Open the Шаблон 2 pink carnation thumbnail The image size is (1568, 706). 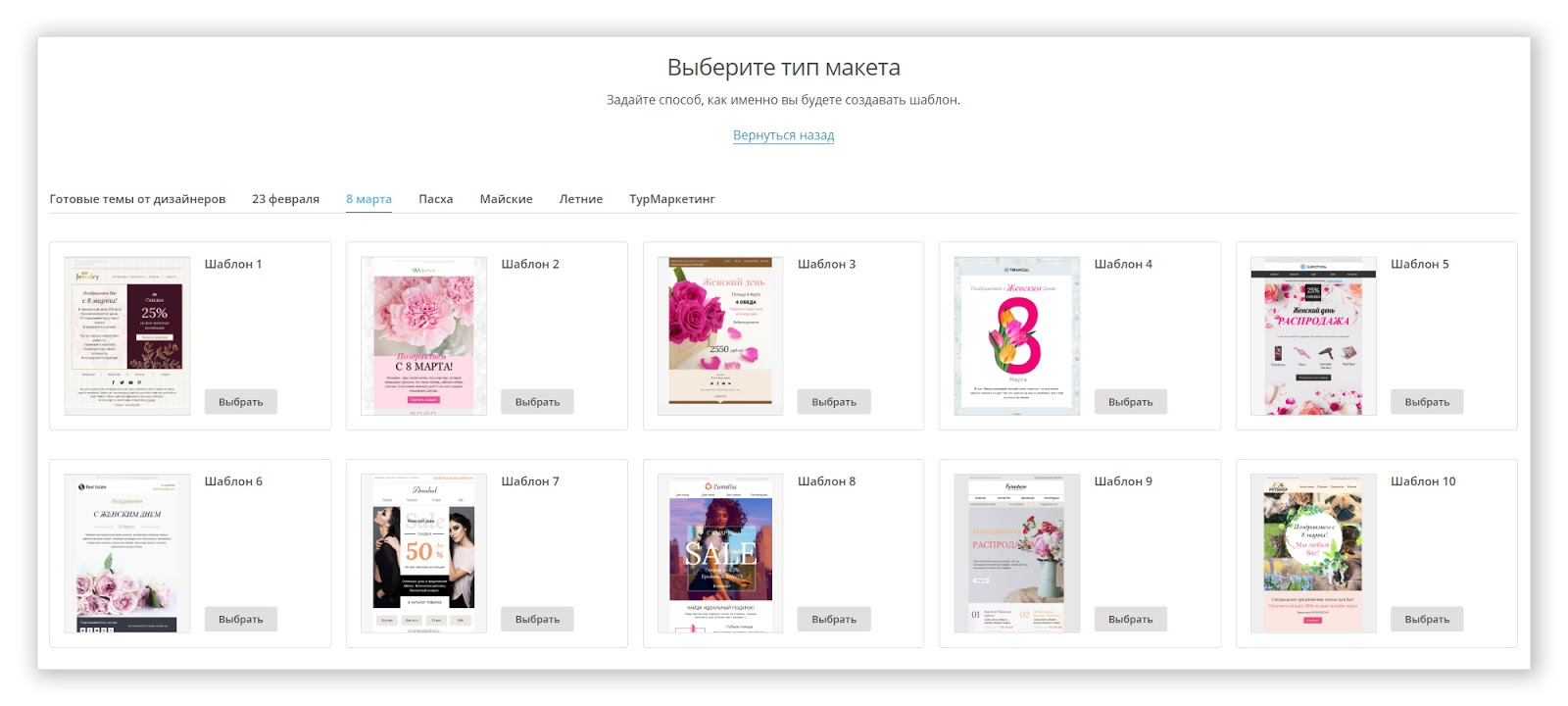click(424, 336)
